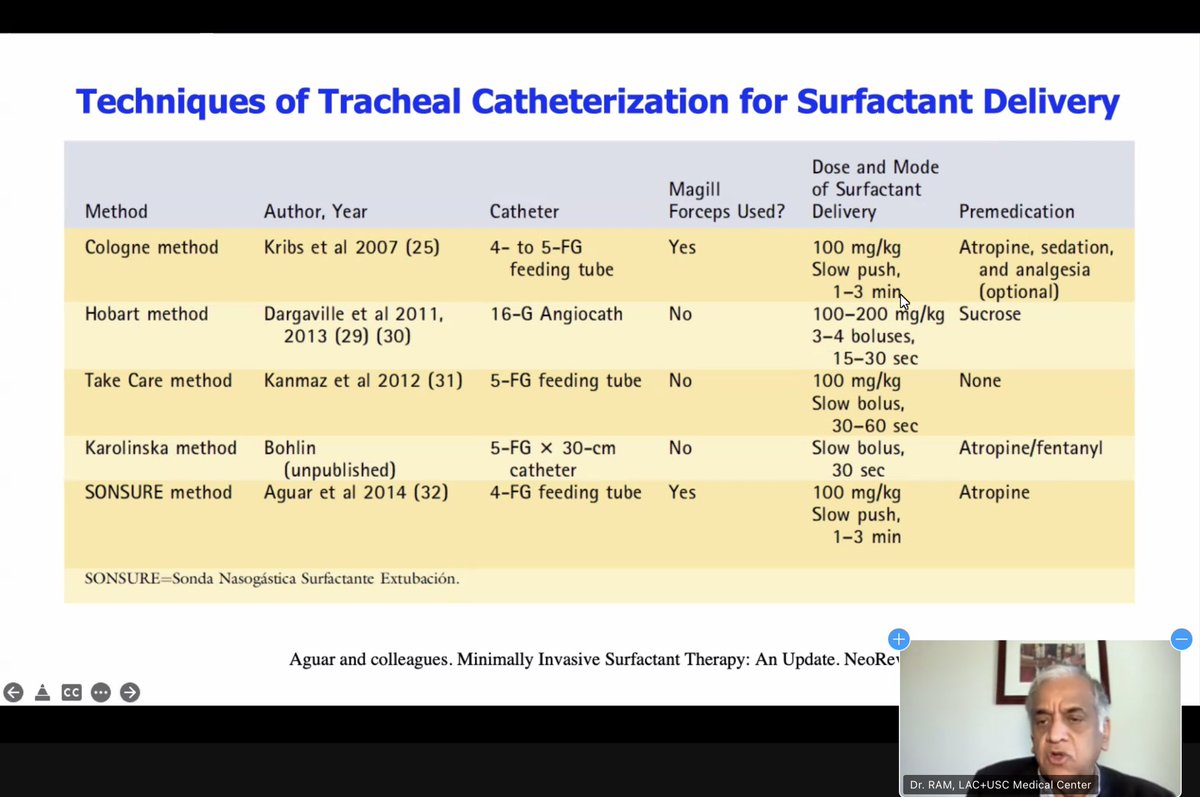Click the 16-G Angiocath cell
This screenshot has width=1200, height=797.
click(x=556, y=314)
